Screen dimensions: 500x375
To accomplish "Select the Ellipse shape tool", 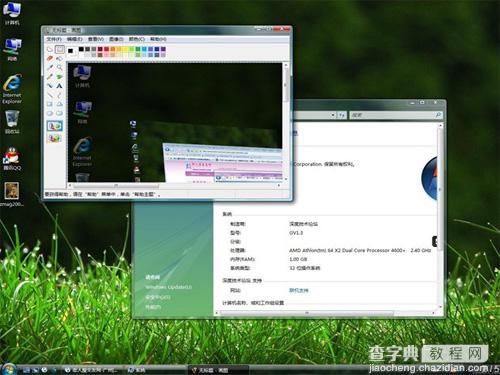I will coord(50,113).
